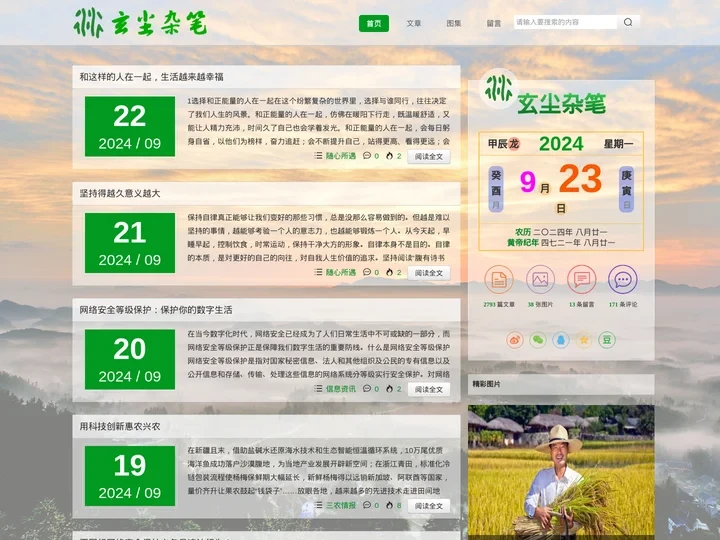Open the 首页 navigation tab
The height and width of the screenshot is (540, 720).
coord(374,23)
